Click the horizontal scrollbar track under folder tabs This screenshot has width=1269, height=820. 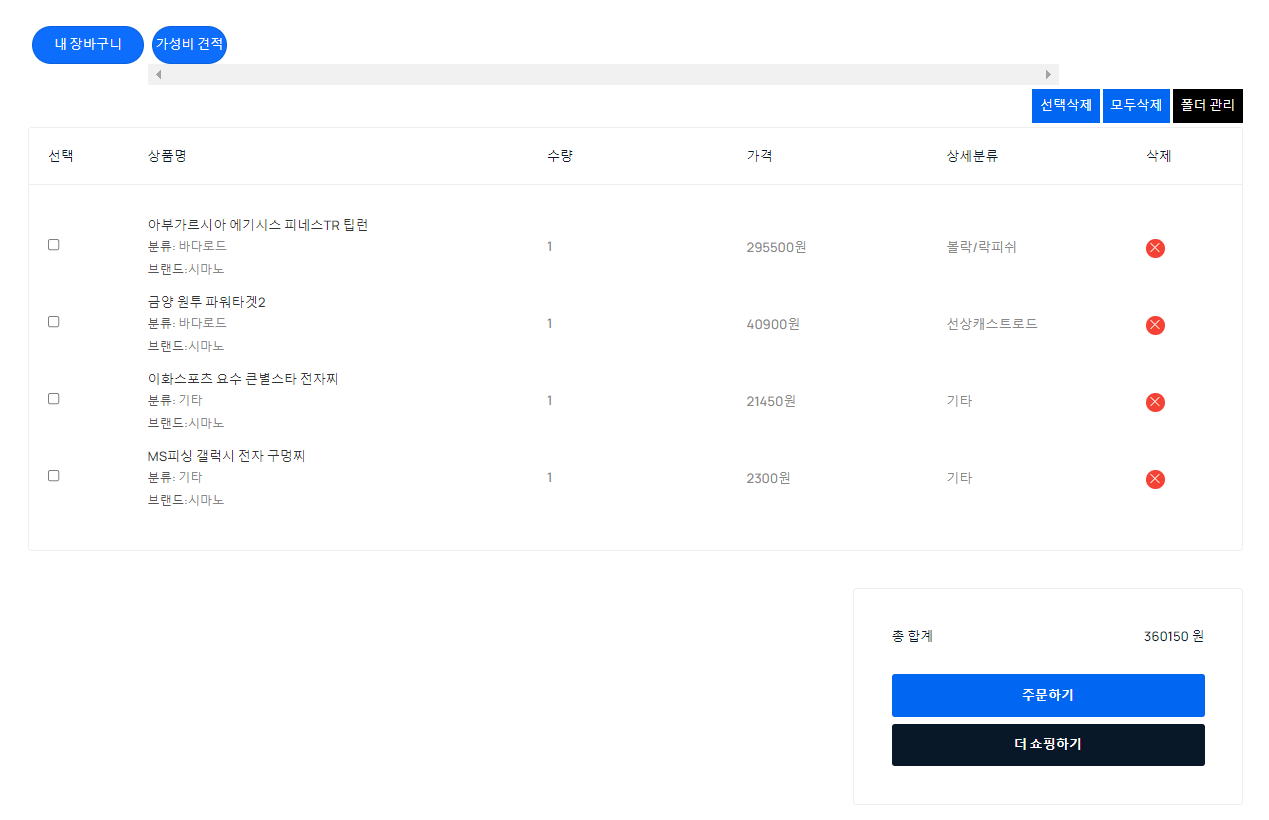click(x=603, y=75)
